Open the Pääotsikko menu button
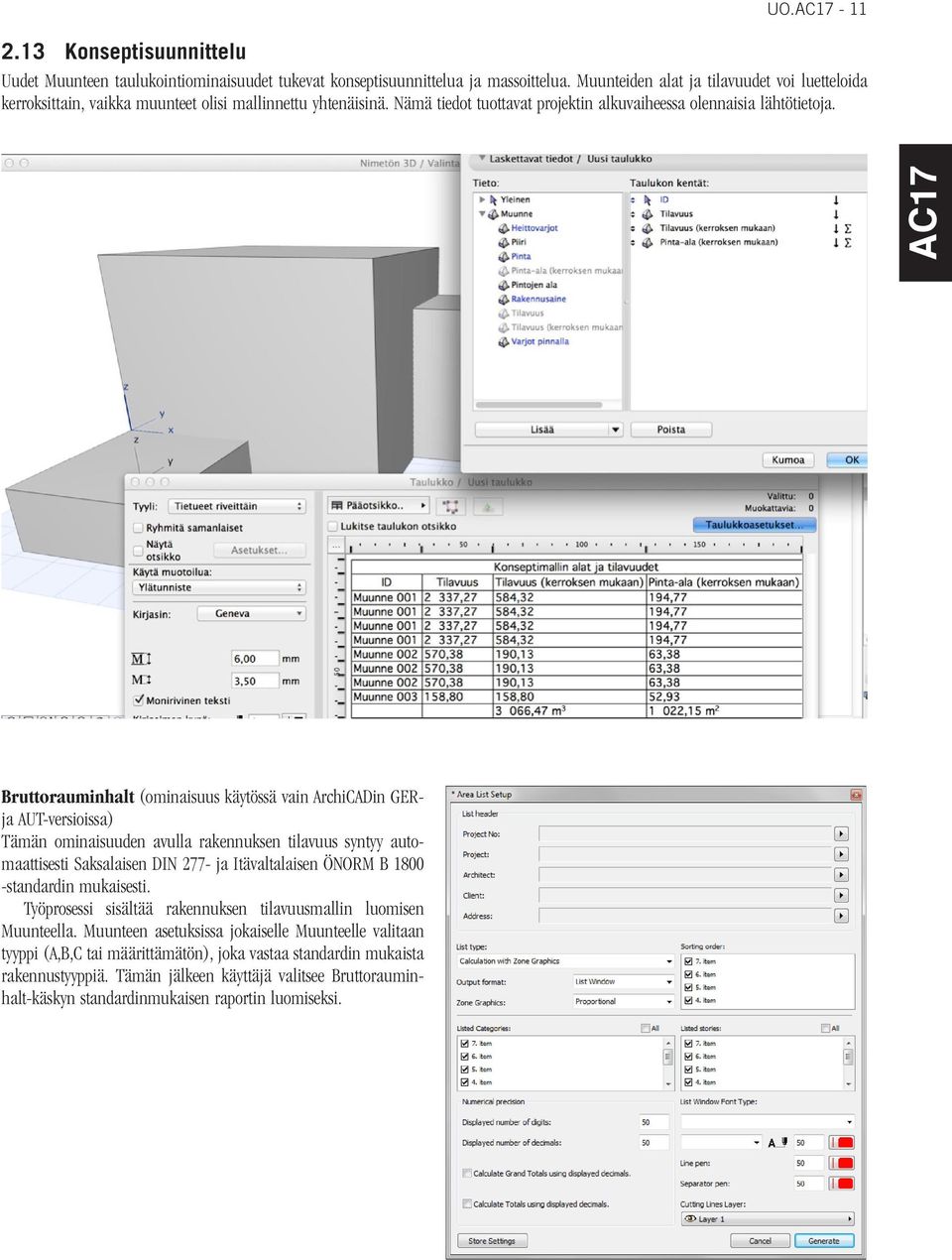This screenshot has width=952, height=1260. 378,506
